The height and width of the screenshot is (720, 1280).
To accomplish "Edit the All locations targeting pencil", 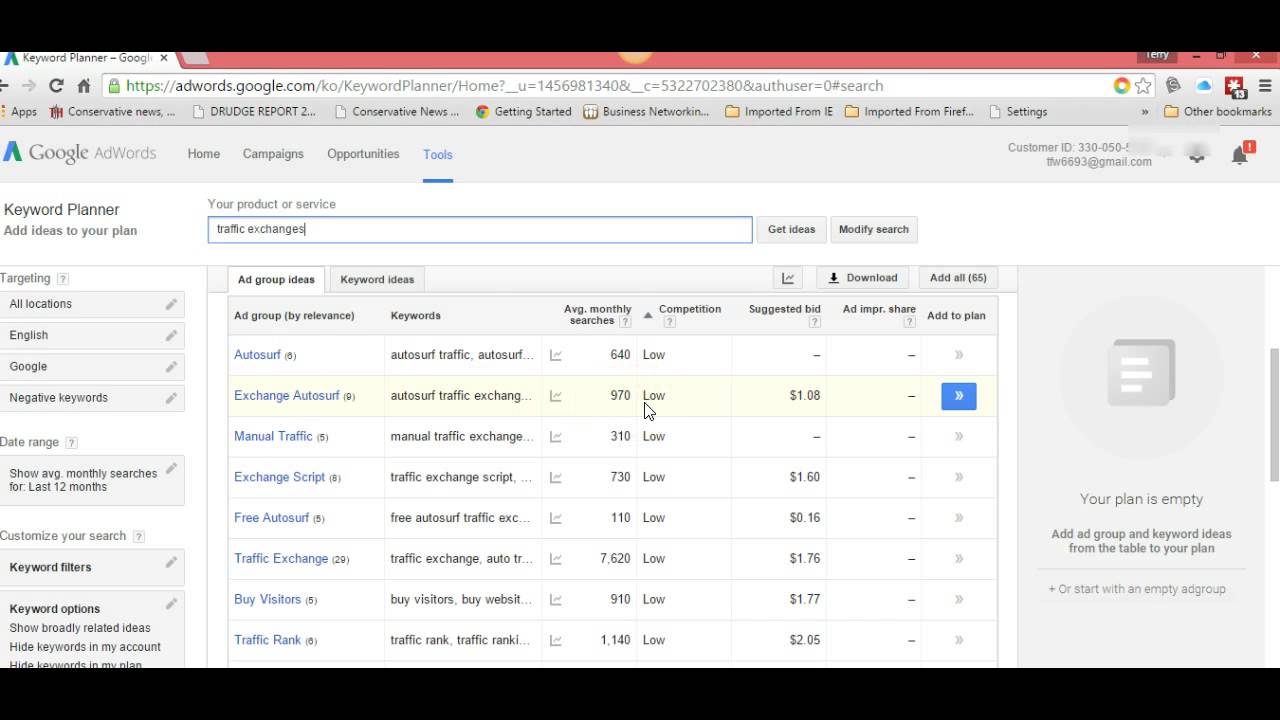I will click(171, 304).
